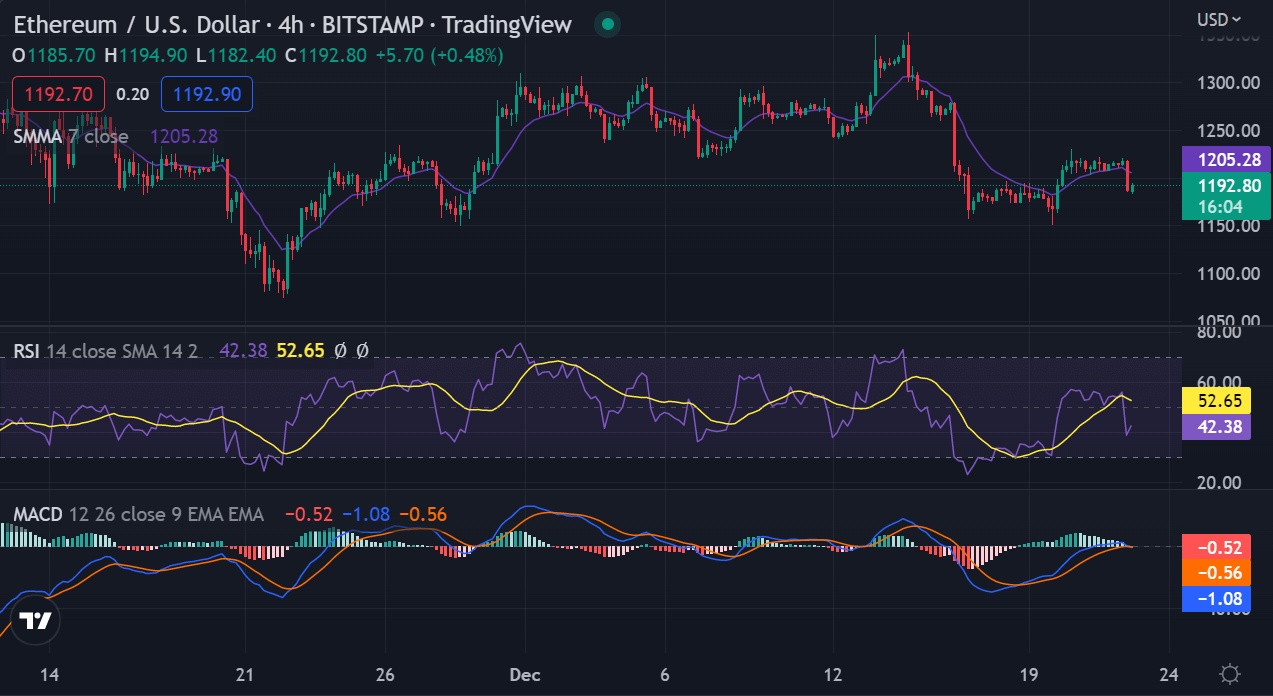The image size is (1273, 696).
Task: Select the MACD 12 26 indicator legend
Action: 138,514
